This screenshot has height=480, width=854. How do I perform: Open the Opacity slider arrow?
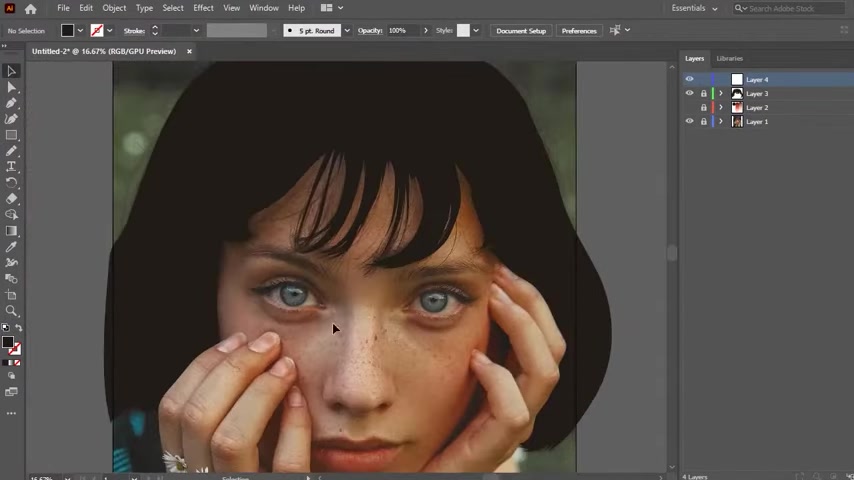425,31
